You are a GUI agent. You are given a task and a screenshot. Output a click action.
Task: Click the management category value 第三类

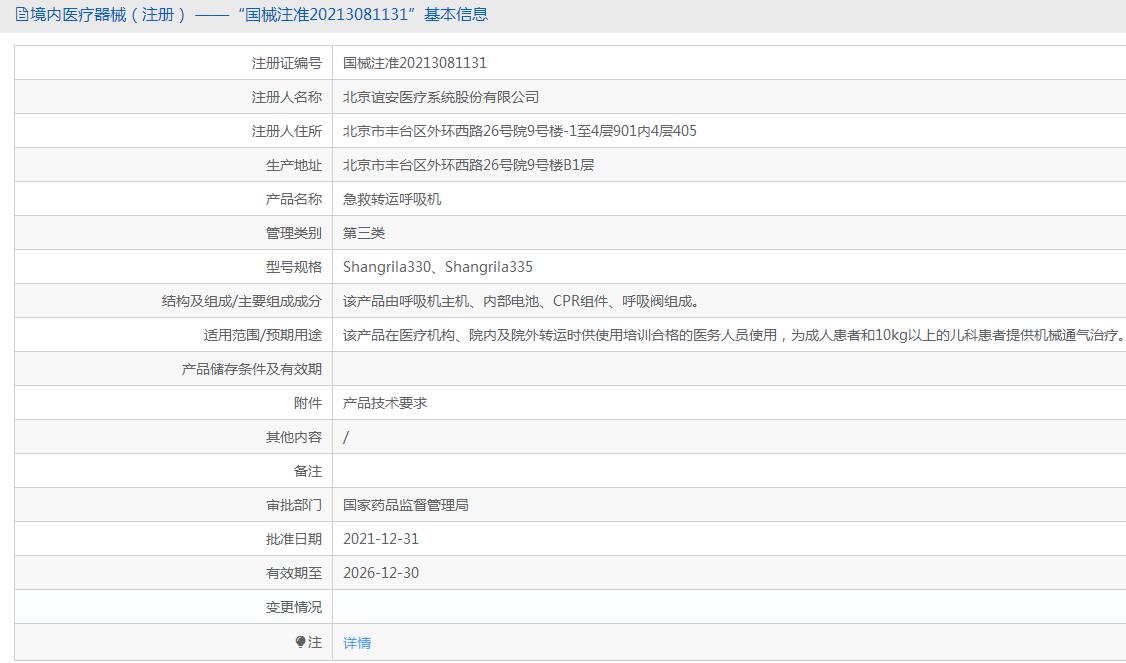click(x=364, y=233)
